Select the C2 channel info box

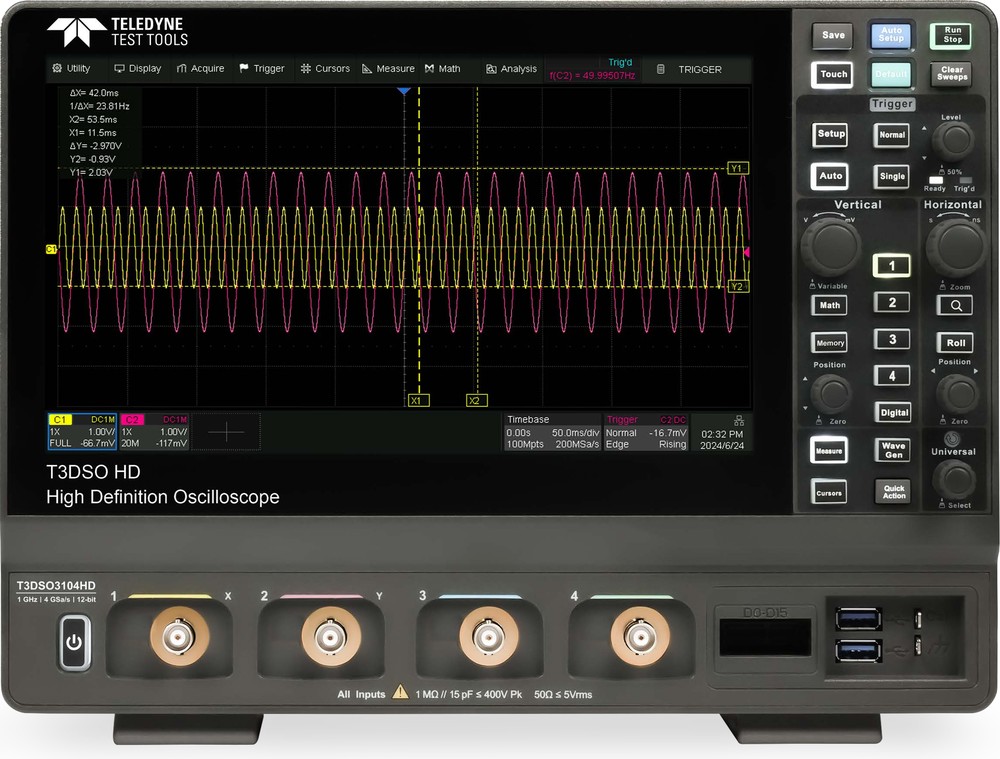coord(154,432)
